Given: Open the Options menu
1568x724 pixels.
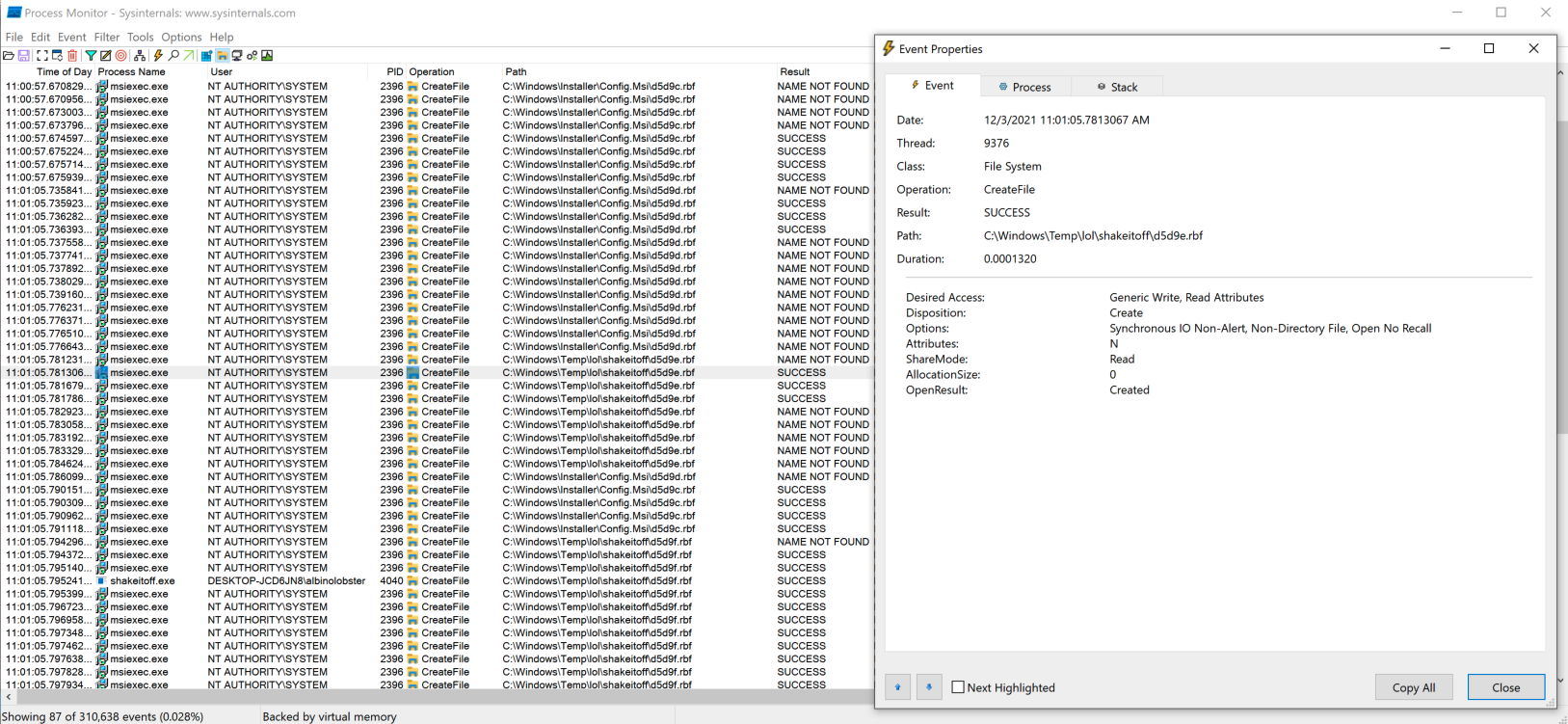Looking at the screenshot, I should (x=181, y=37).
